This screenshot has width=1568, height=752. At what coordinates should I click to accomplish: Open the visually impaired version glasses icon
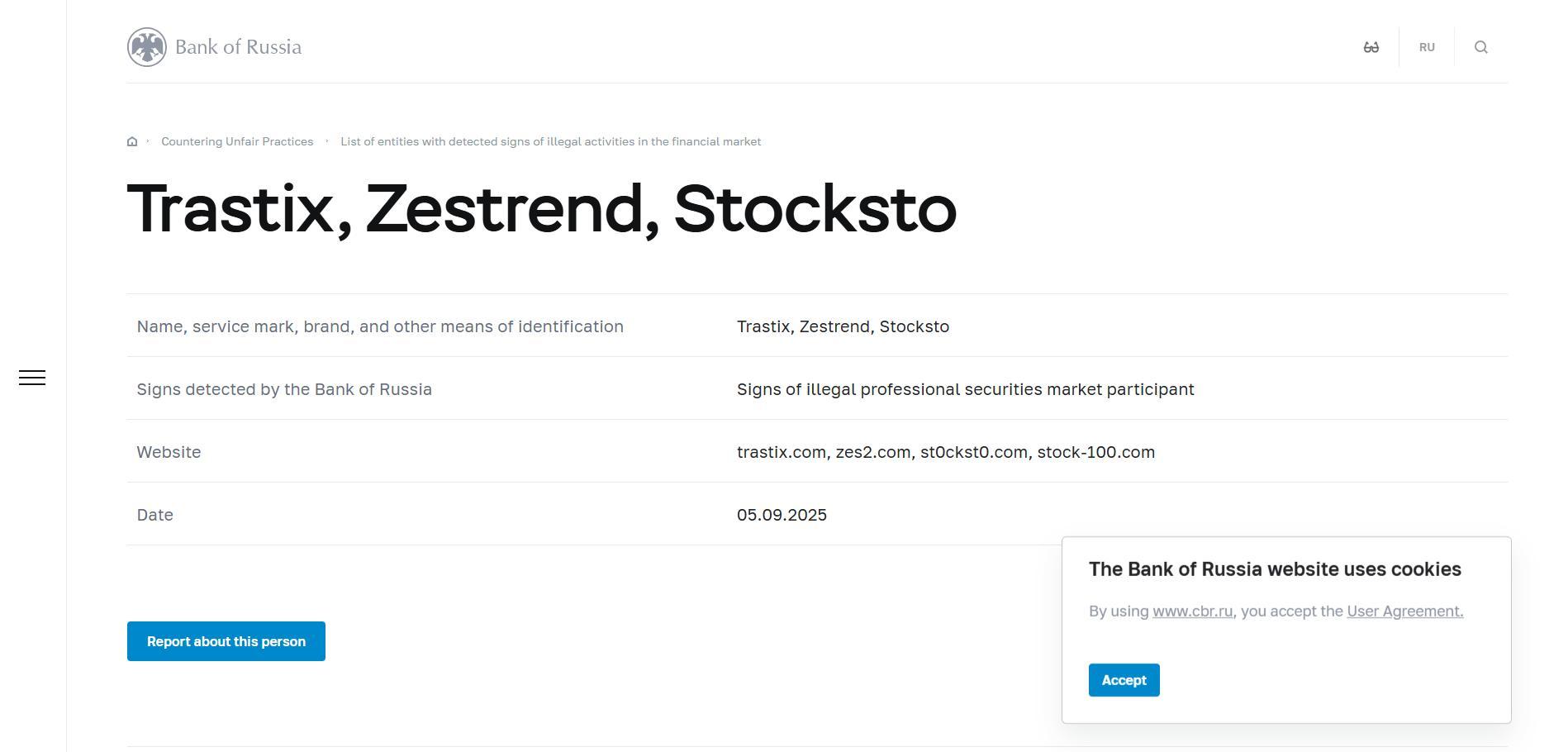1371,47
